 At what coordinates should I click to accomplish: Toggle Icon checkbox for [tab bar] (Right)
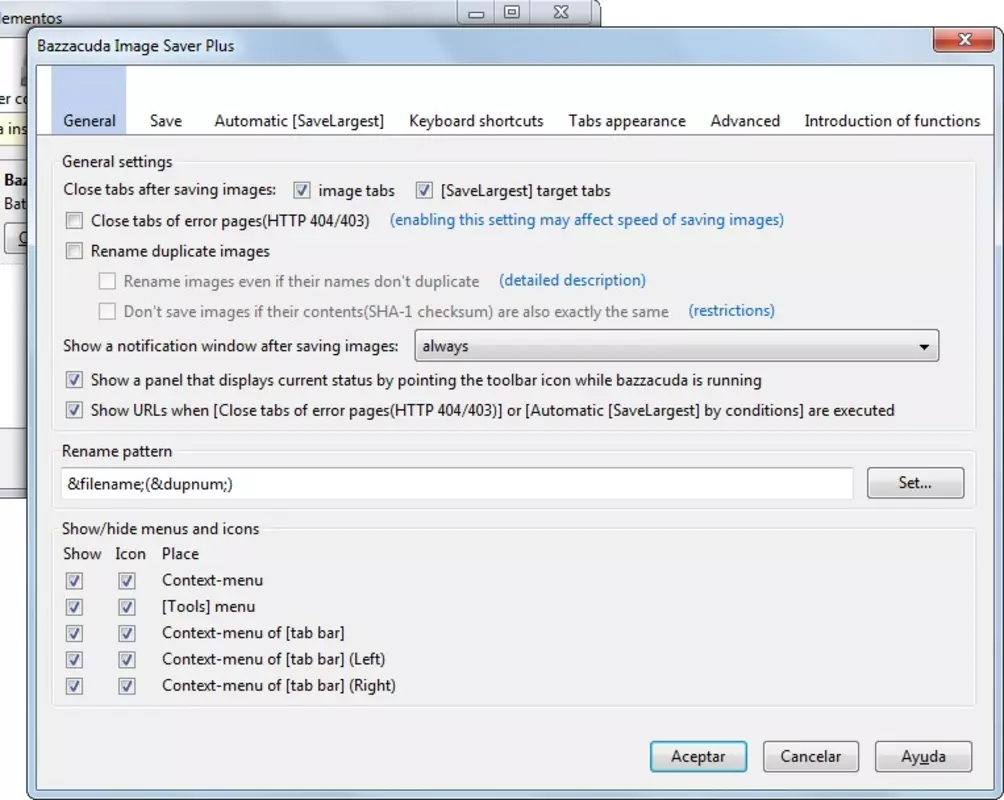pos(127,686)
